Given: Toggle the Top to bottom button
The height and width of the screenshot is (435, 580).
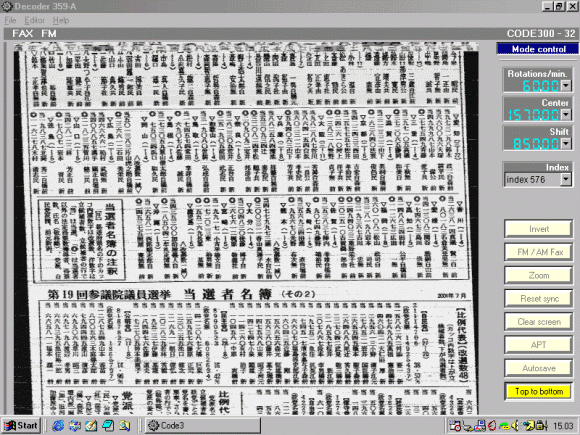Looking at the screenshot, I should tap(539, 391).
